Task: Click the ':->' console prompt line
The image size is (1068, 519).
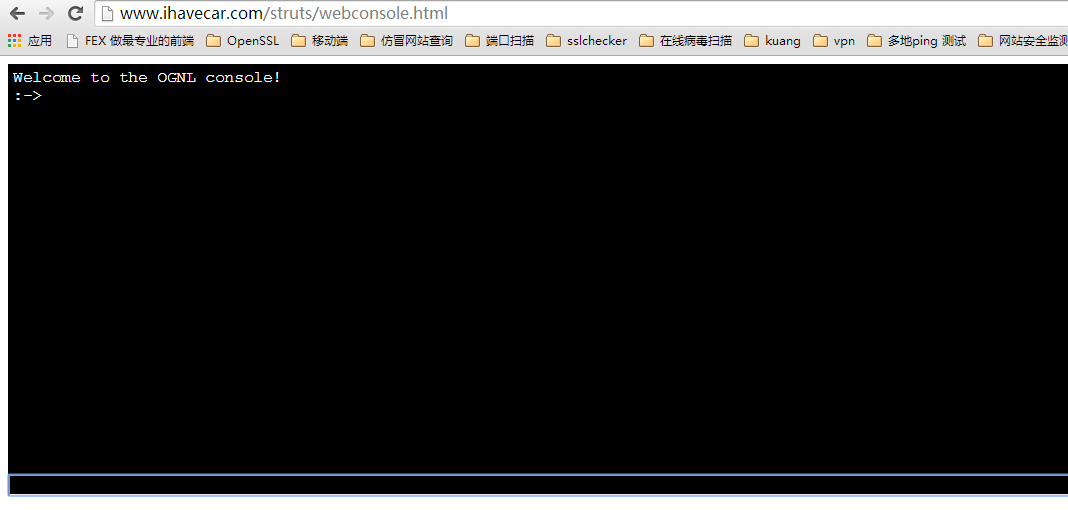Action: (x=27, y=95)
